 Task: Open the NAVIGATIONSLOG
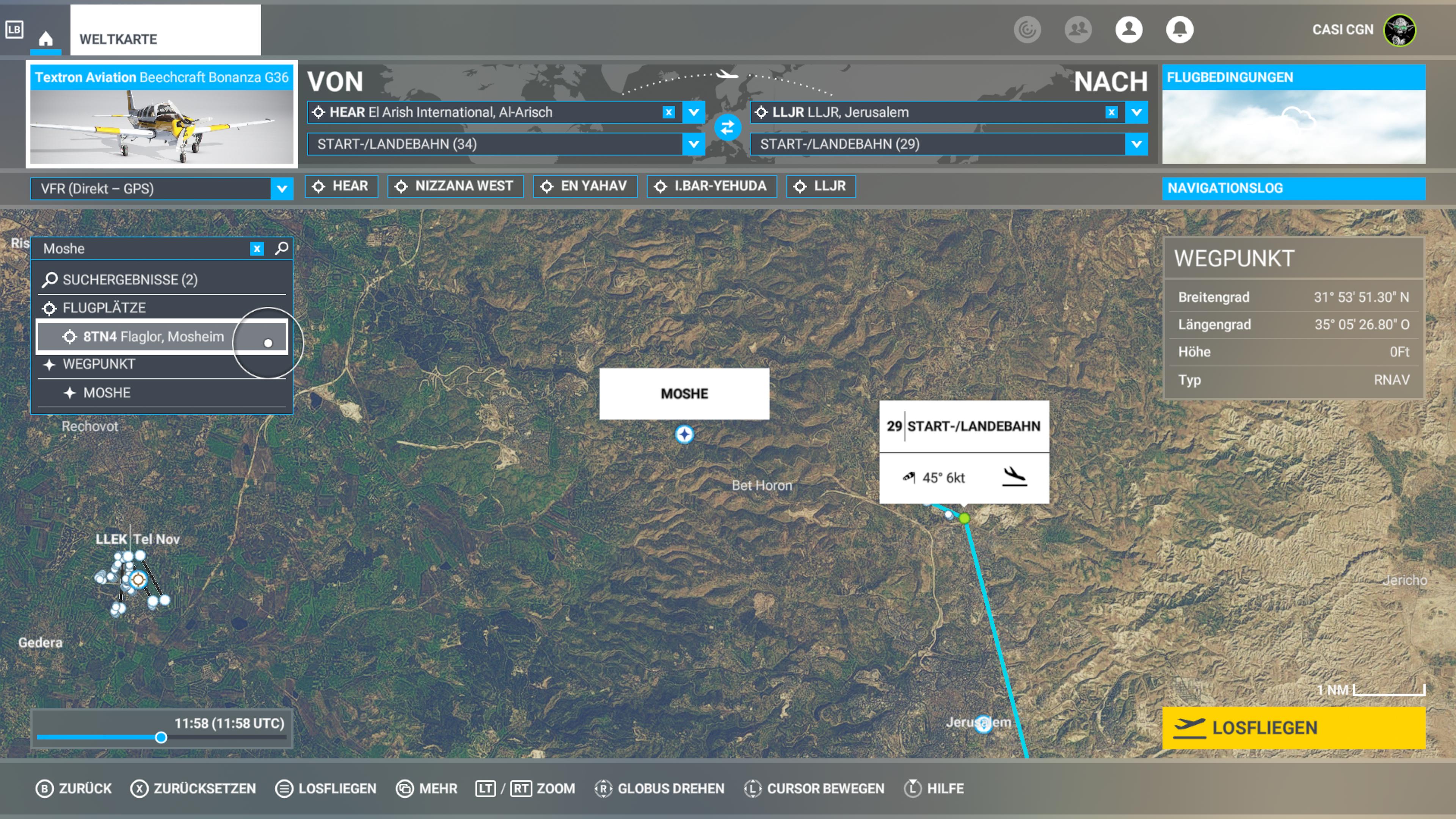[x=1293, y=188]
